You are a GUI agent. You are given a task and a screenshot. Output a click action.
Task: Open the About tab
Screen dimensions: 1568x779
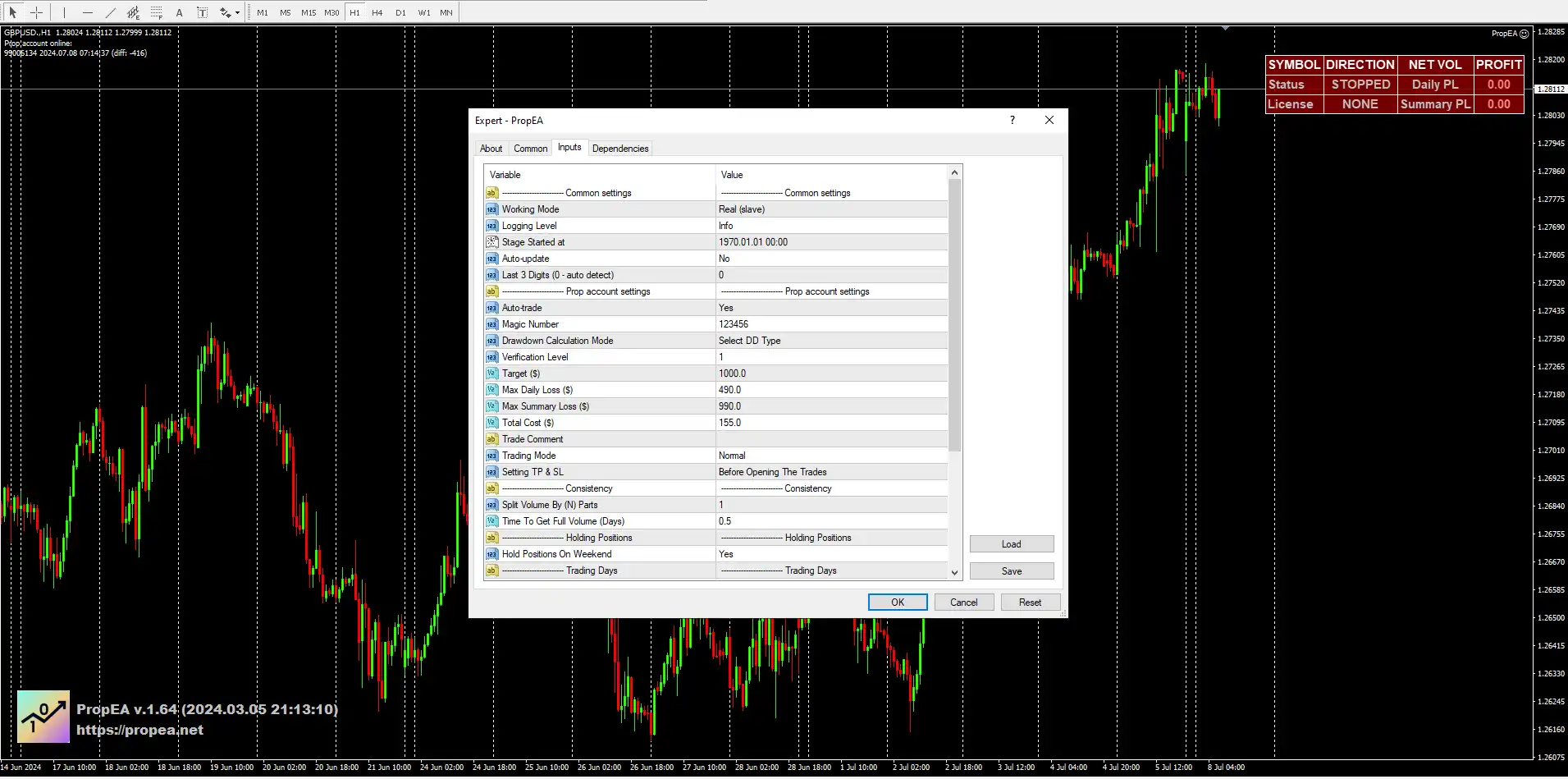click(491, 149)
